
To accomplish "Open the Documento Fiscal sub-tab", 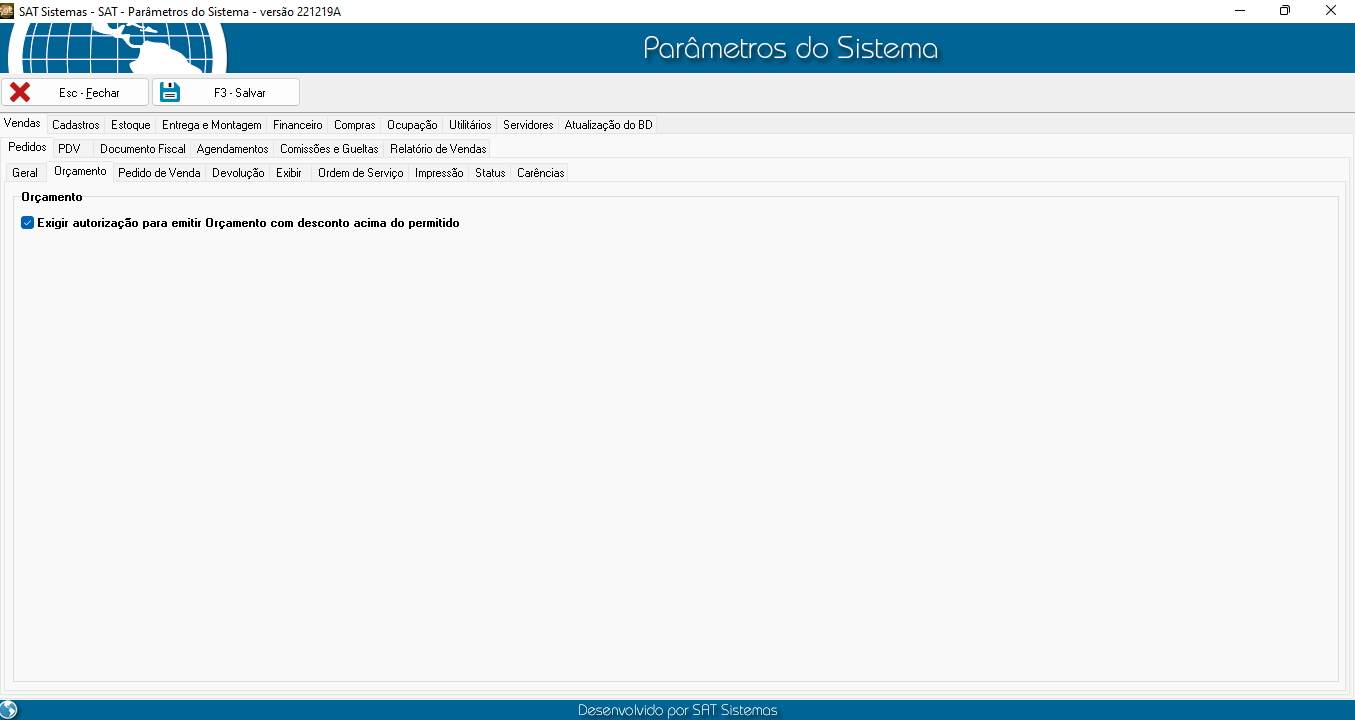I will click(143, 149).
